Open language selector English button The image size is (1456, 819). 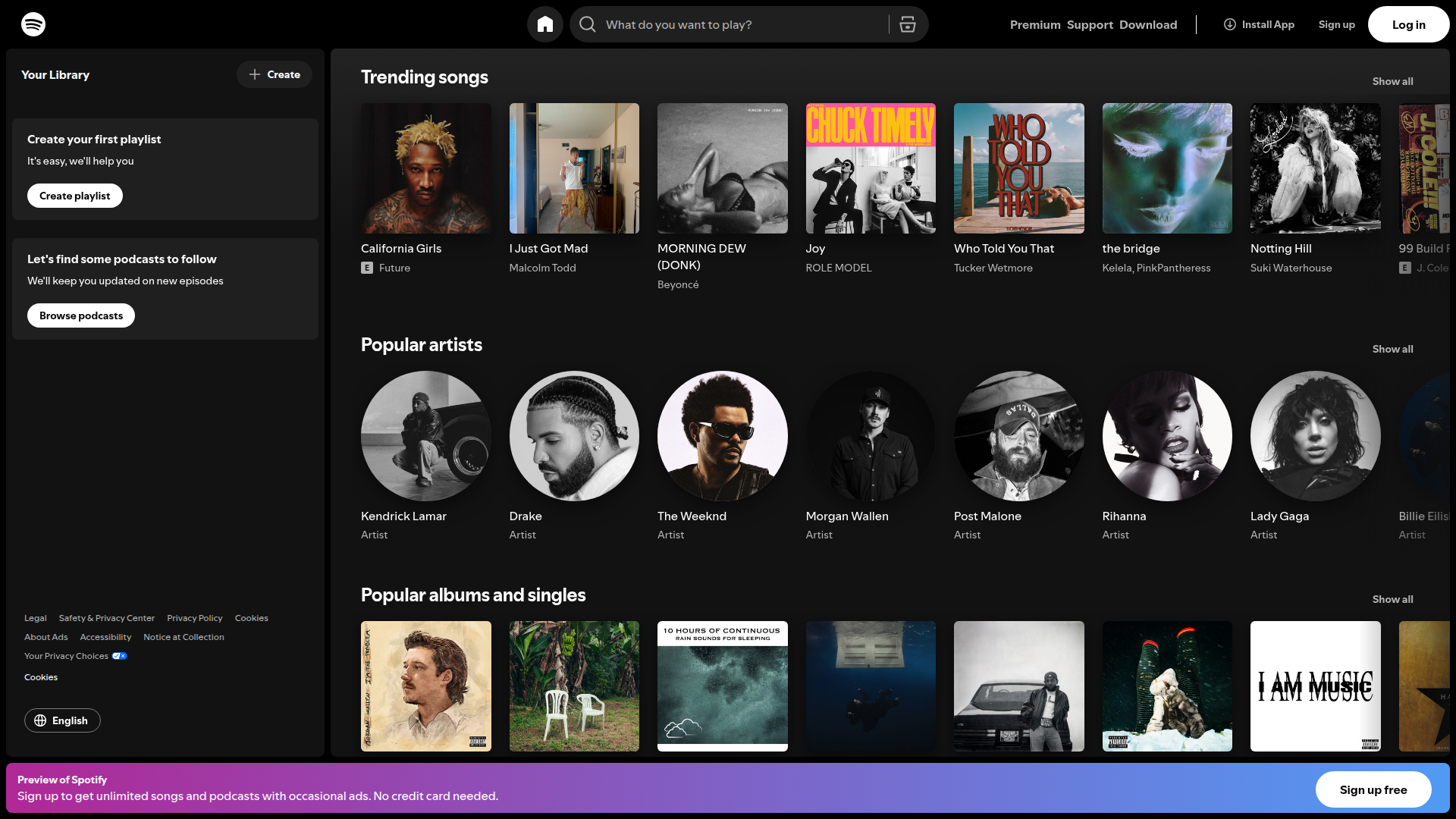62,720
